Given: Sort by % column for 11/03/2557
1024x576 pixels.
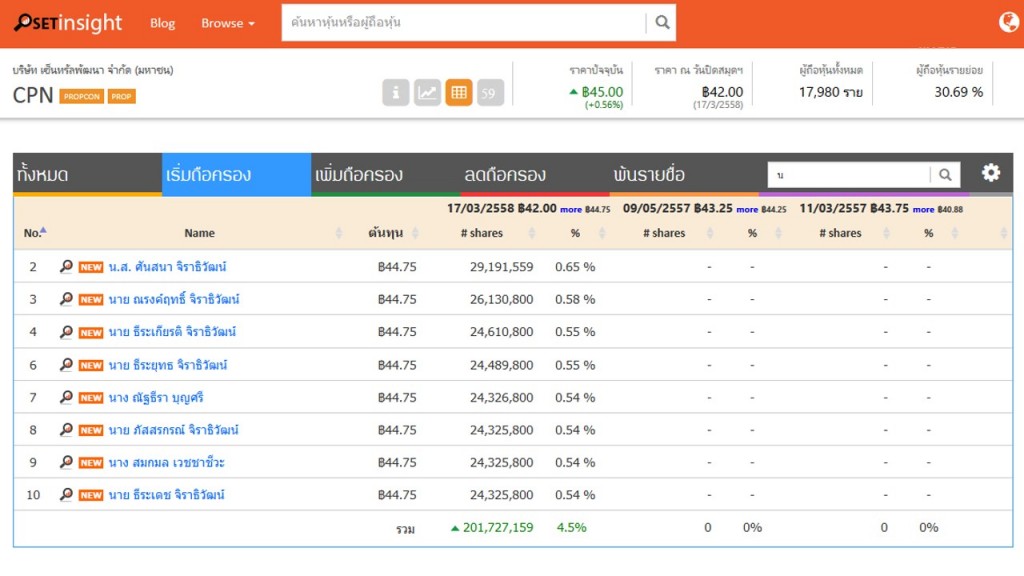Looking at the screenshot, I should (x=929, y=232).
